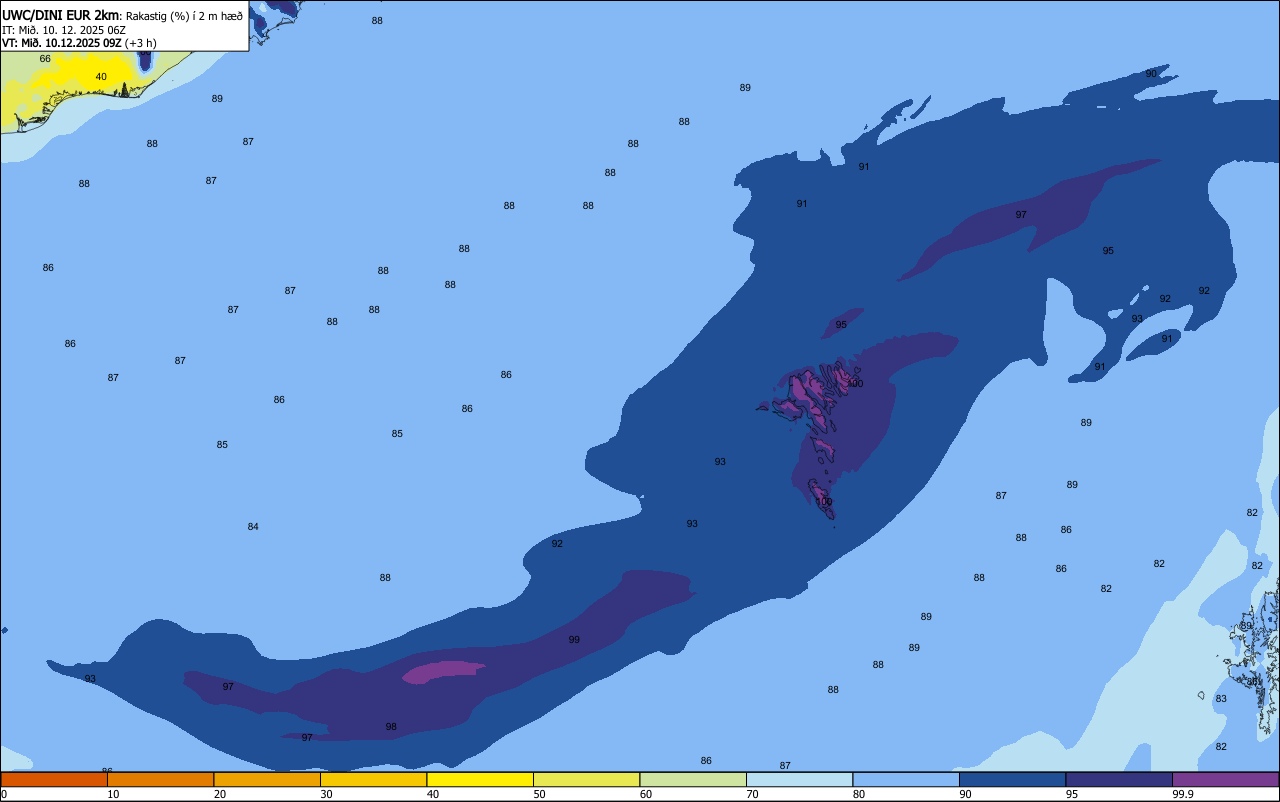Select the '84' humidity value on the map
The height and width of the screenshot is (802, 1280).
click(253, 527)
